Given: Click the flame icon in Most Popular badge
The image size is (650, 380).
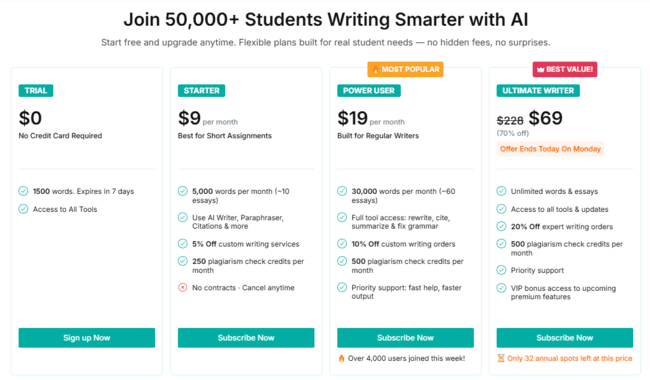Looking at the screenshot, I should tap(375, 70).
